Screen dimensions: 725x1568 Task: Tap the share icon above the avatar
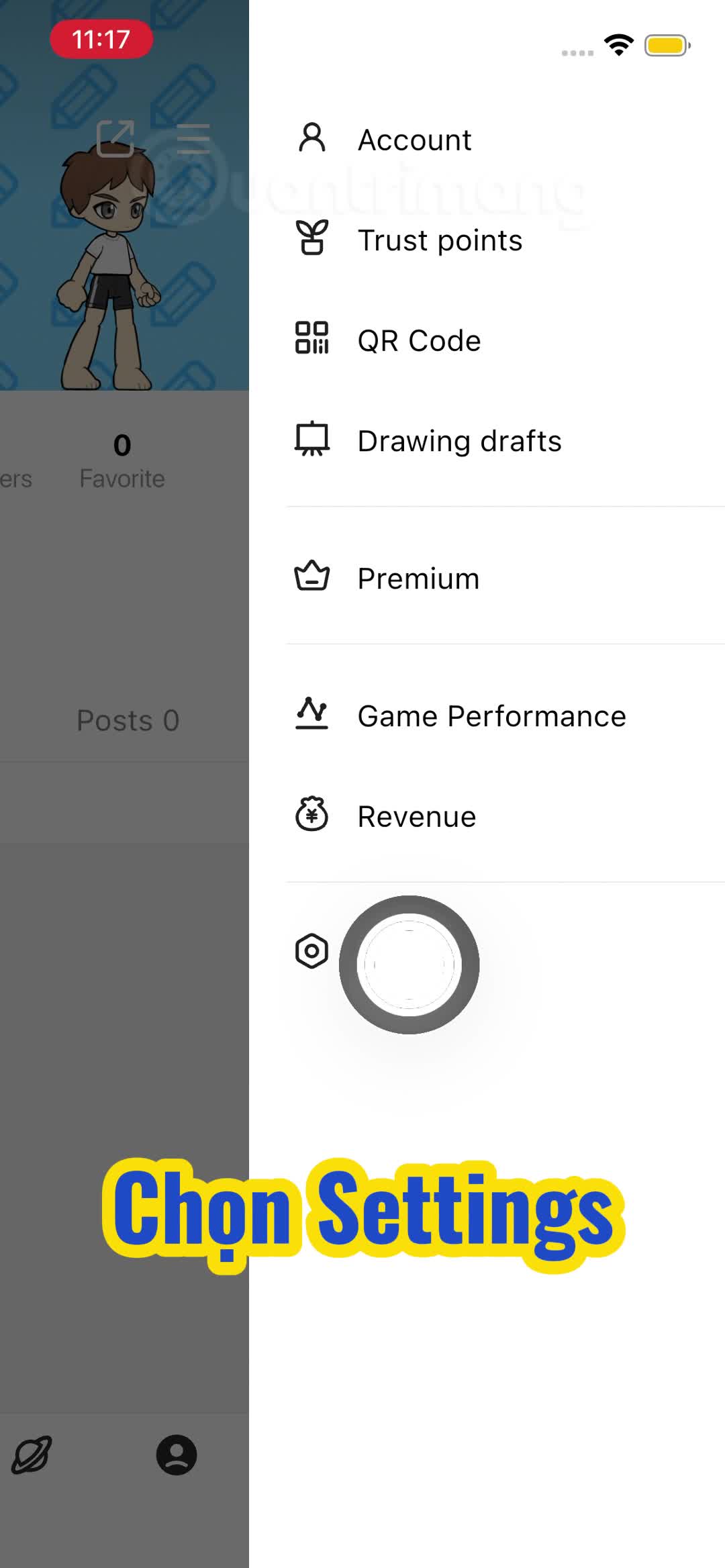pos(115,138)
